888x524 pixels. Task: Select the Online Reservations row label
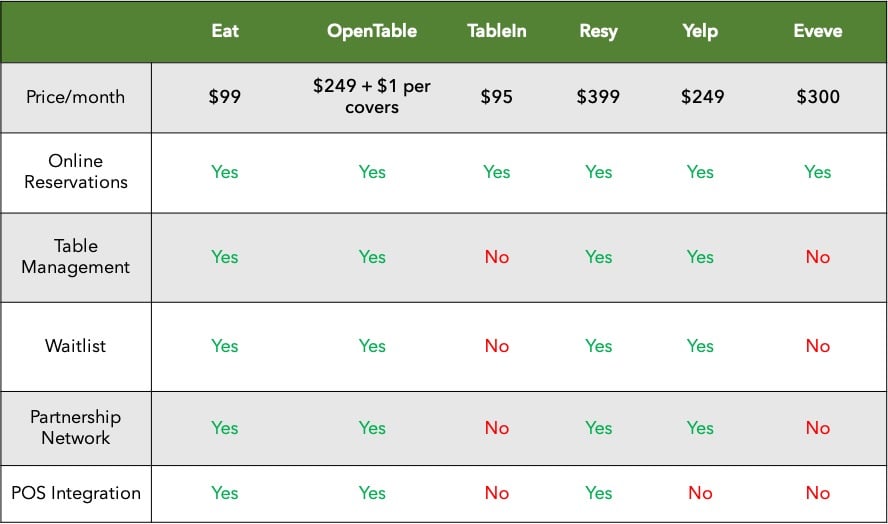(x=75, y=171)
